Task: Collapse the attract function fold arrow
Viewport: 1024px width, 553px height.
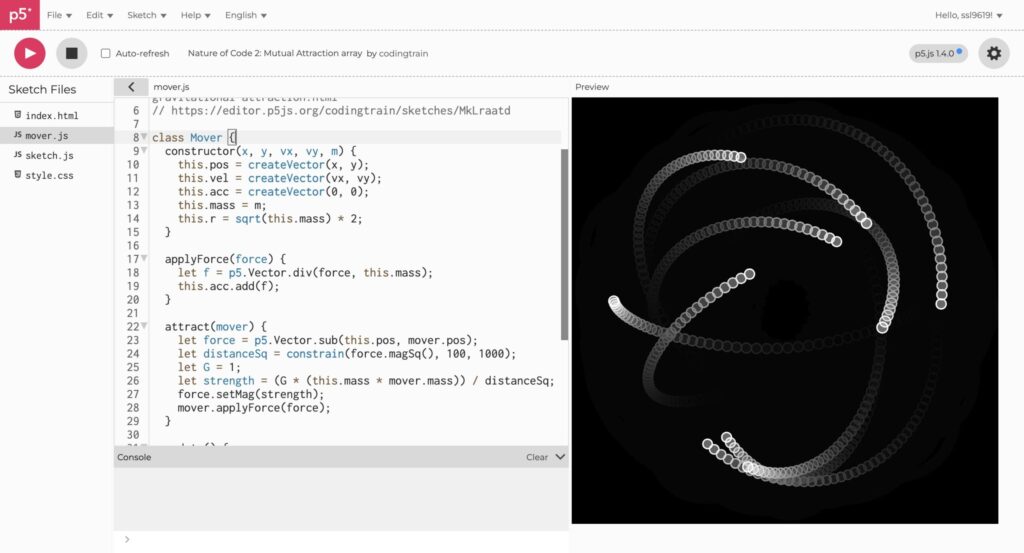Action: tap(144, 327)
